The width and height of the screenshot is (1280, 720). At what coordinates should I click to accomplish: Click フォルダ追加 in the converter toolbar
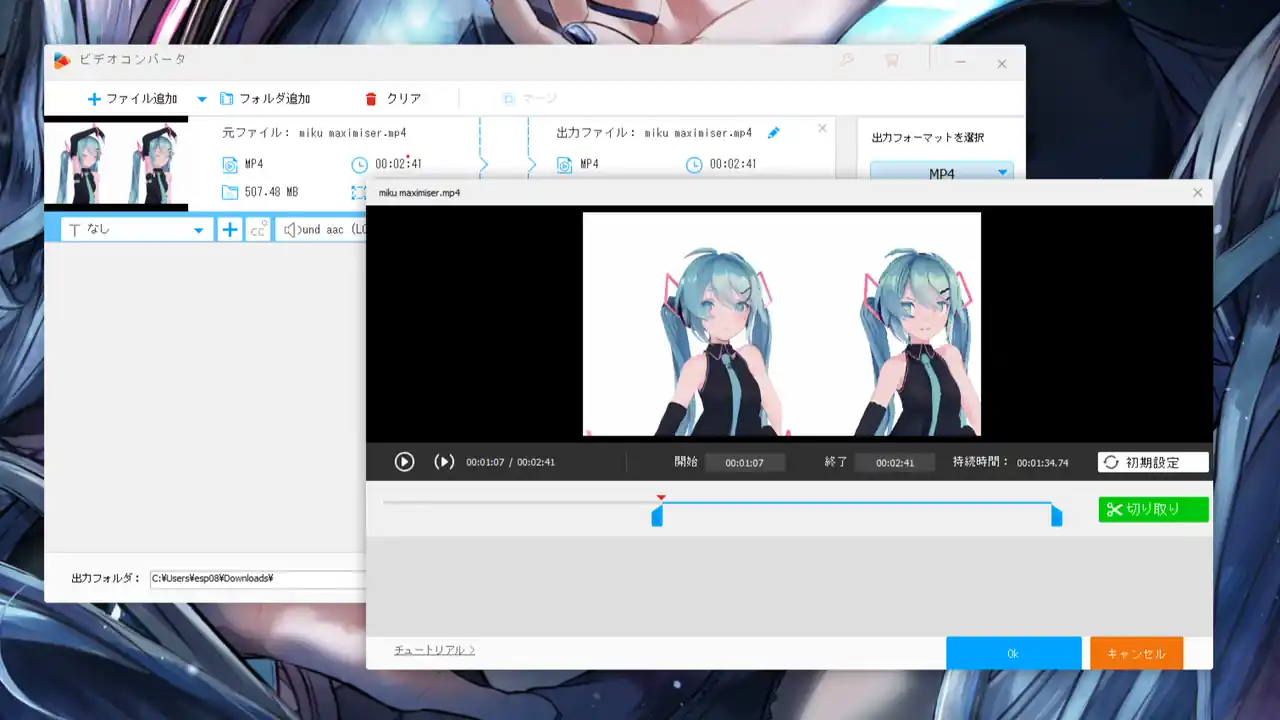[x=265, y=99]
